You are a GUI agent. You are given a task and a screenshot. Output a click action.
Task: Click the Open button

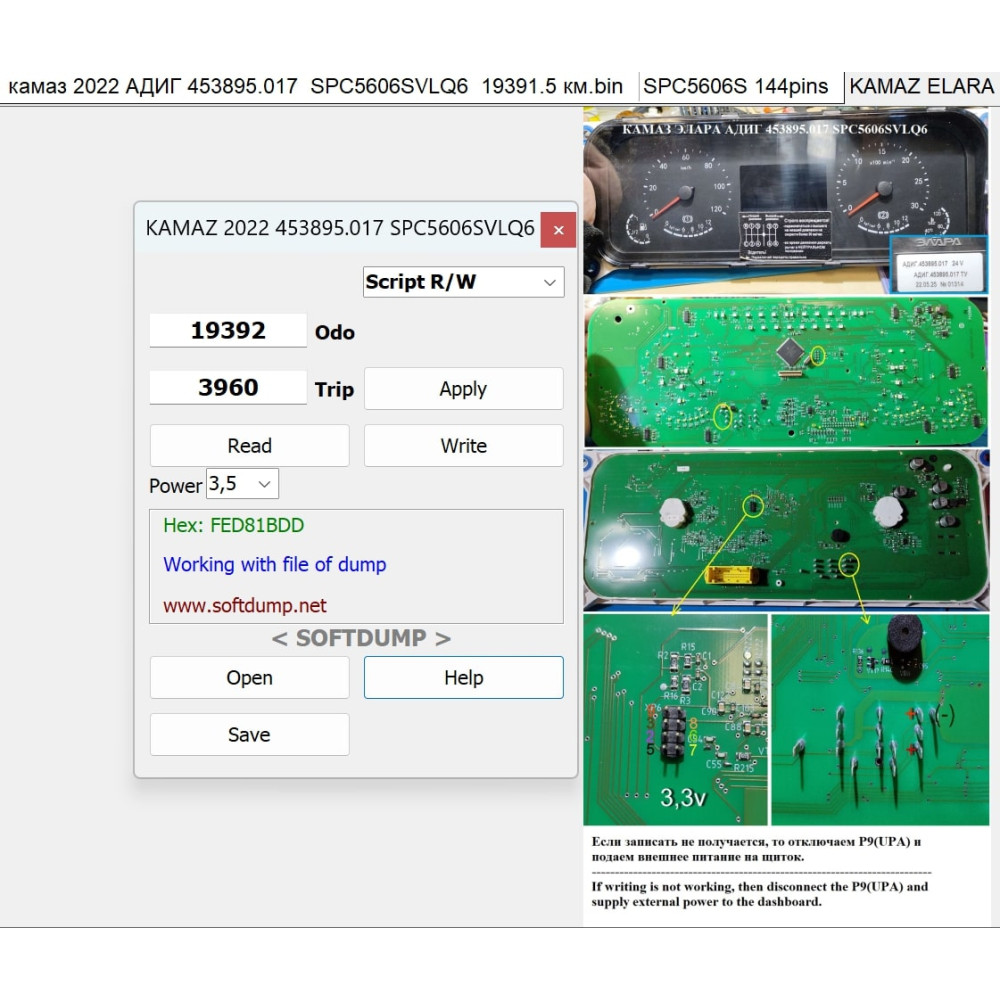(x=249, y=677)
